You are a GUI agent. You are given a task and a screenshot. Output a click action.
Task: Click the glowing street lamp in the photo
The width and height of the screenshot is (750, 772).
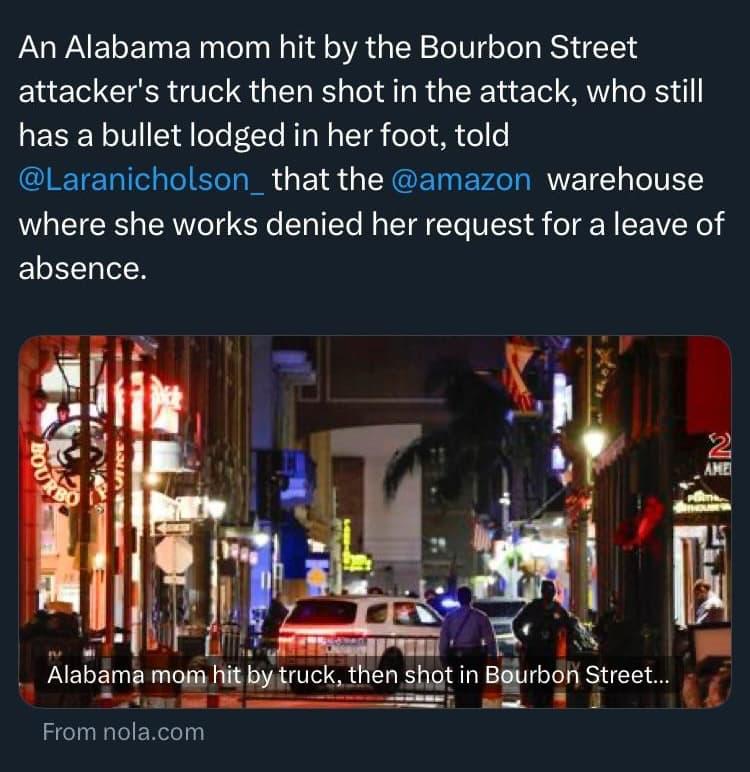pos(593,441)
